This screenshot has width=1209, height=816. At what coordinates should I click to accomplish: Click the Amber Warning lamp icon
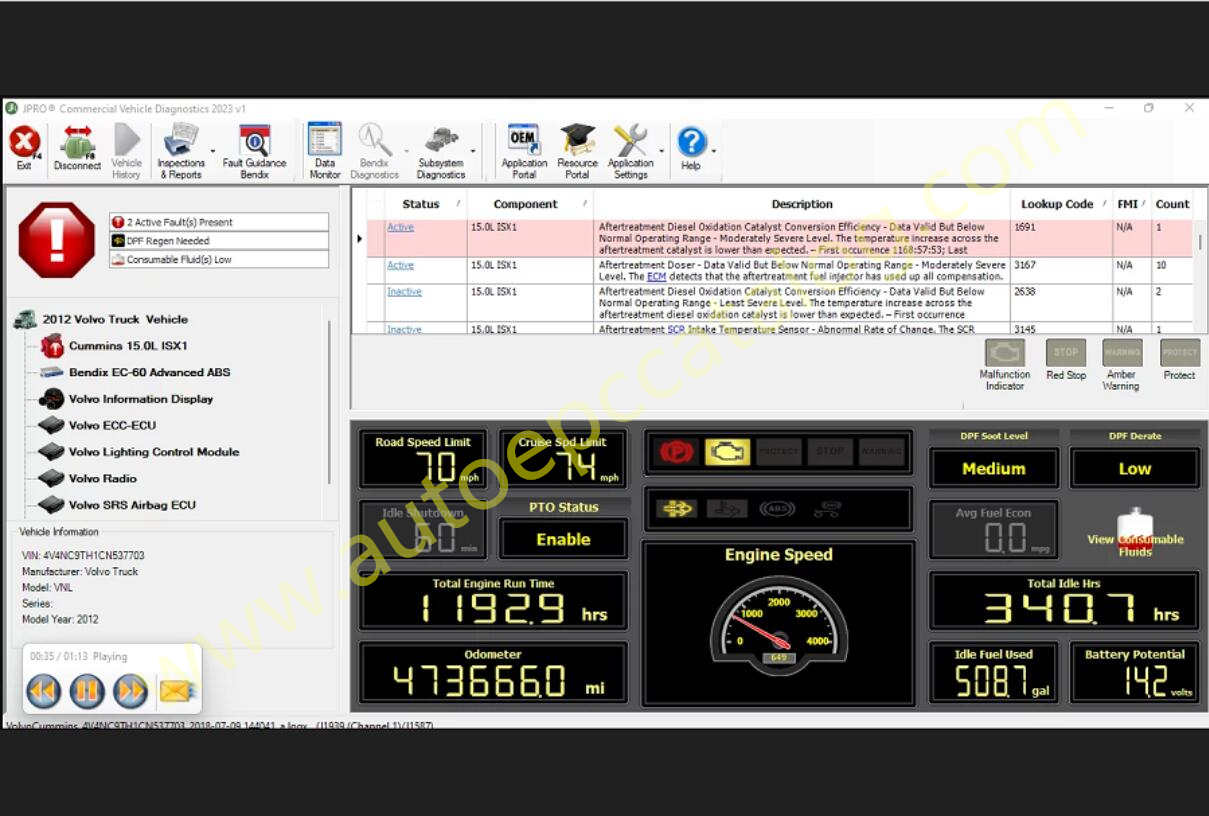(1122, 352)
